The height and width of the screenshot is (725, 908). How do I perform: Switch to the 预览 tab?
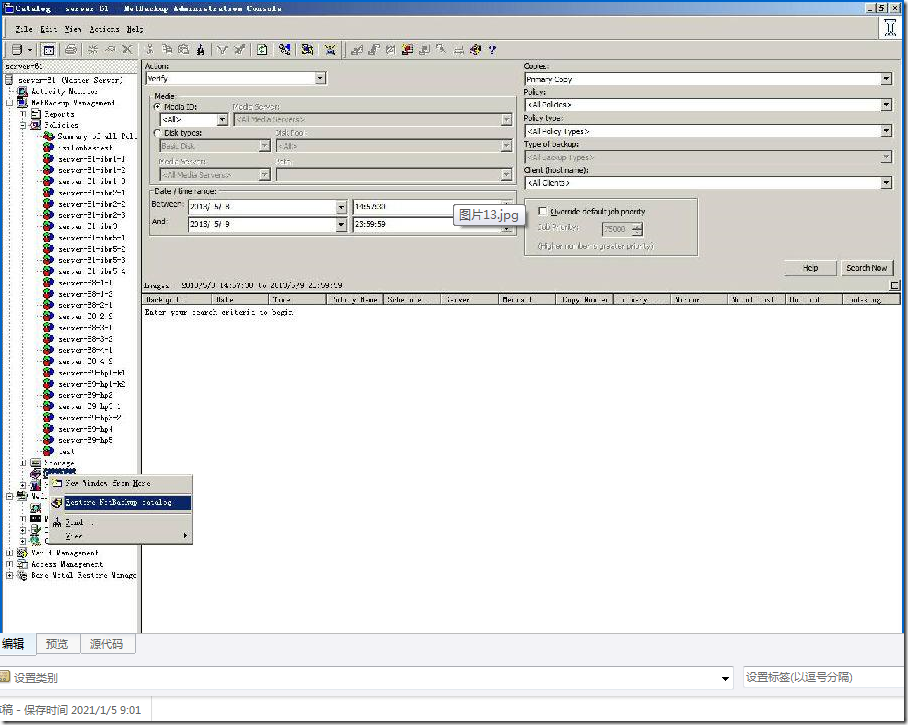(x=57, y=644)
